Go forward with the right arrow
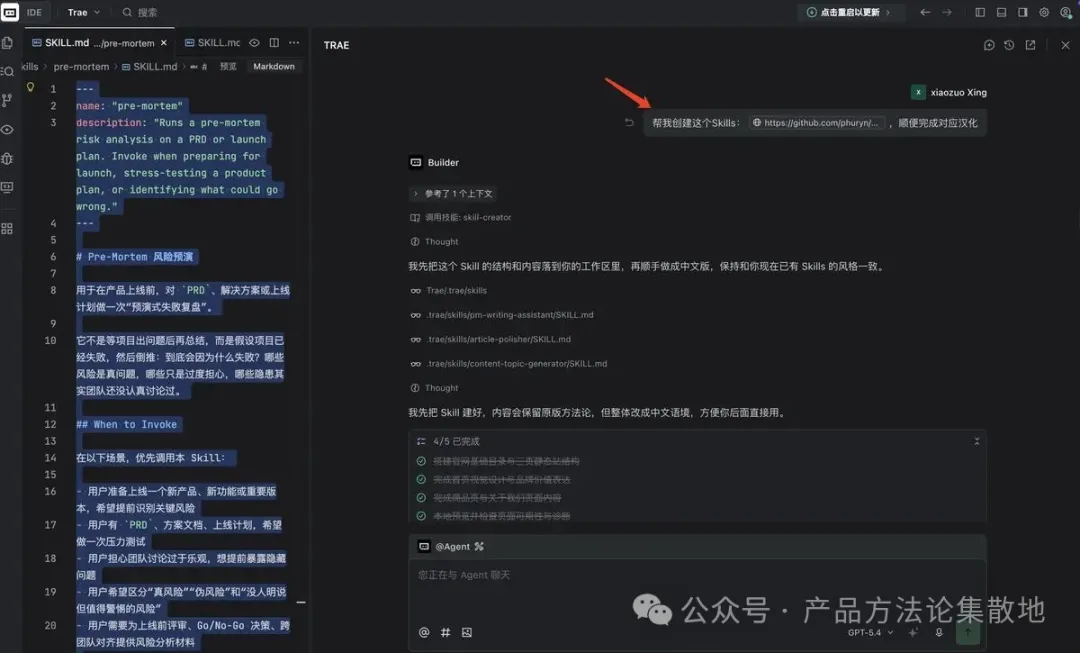The height and width of the screenshot is (653, 1080). (x=947, y=12)
